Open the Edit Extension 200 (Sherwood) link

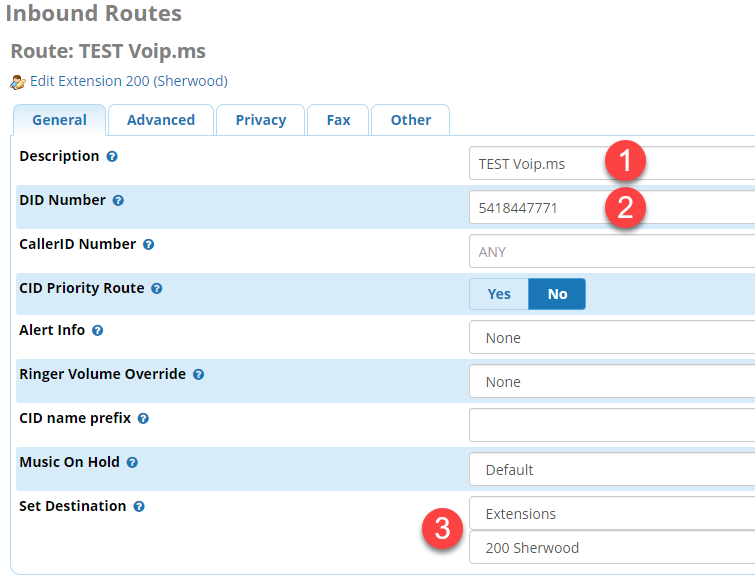click(129, 81)
